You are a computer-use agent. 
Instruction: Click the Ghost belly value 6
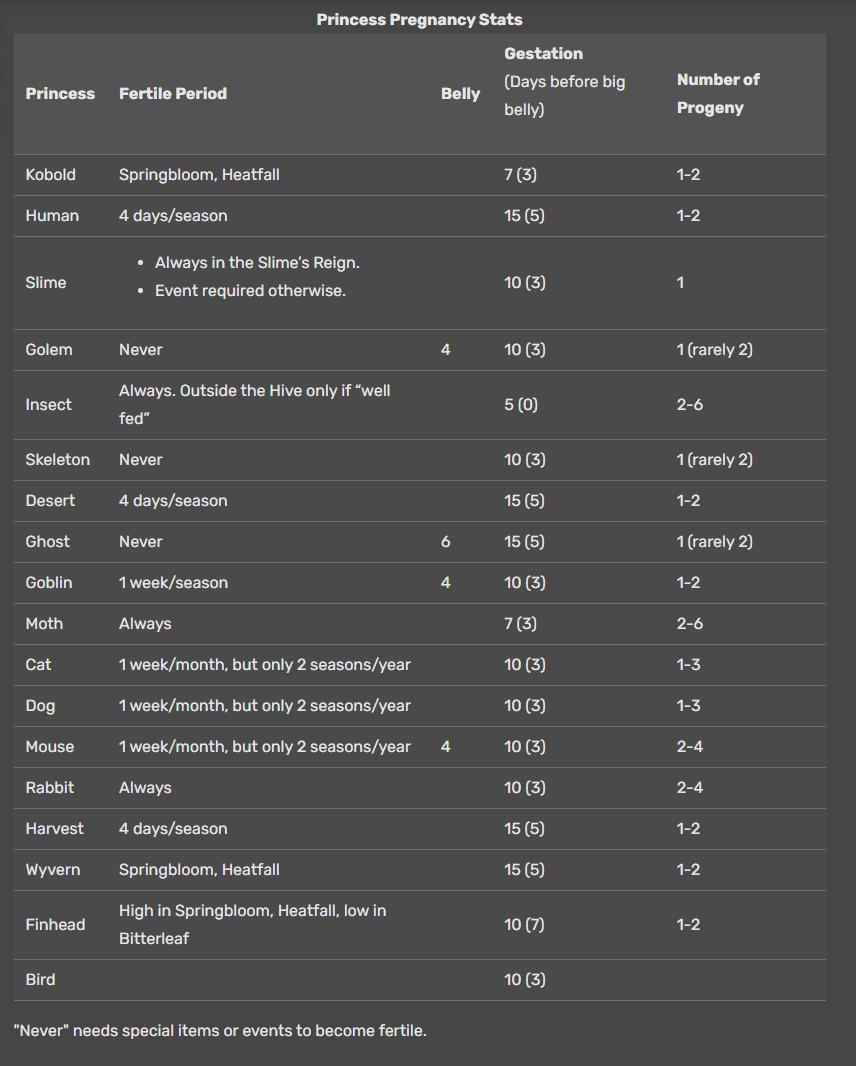(445, 542)
